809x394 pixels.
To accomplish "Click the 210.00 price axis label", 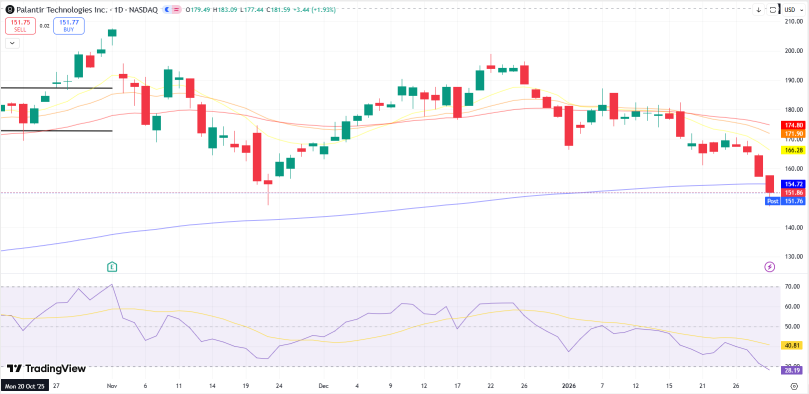I will click(793, 22).
